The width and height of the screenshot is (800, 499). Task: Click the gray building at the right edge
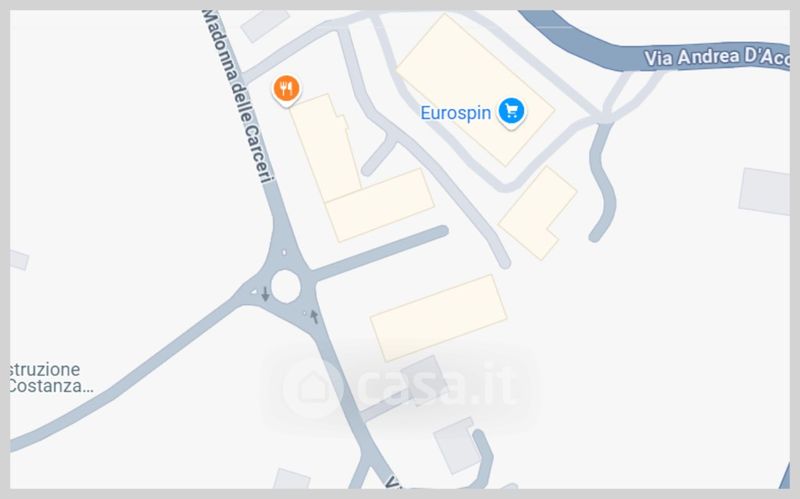(764, 191)
